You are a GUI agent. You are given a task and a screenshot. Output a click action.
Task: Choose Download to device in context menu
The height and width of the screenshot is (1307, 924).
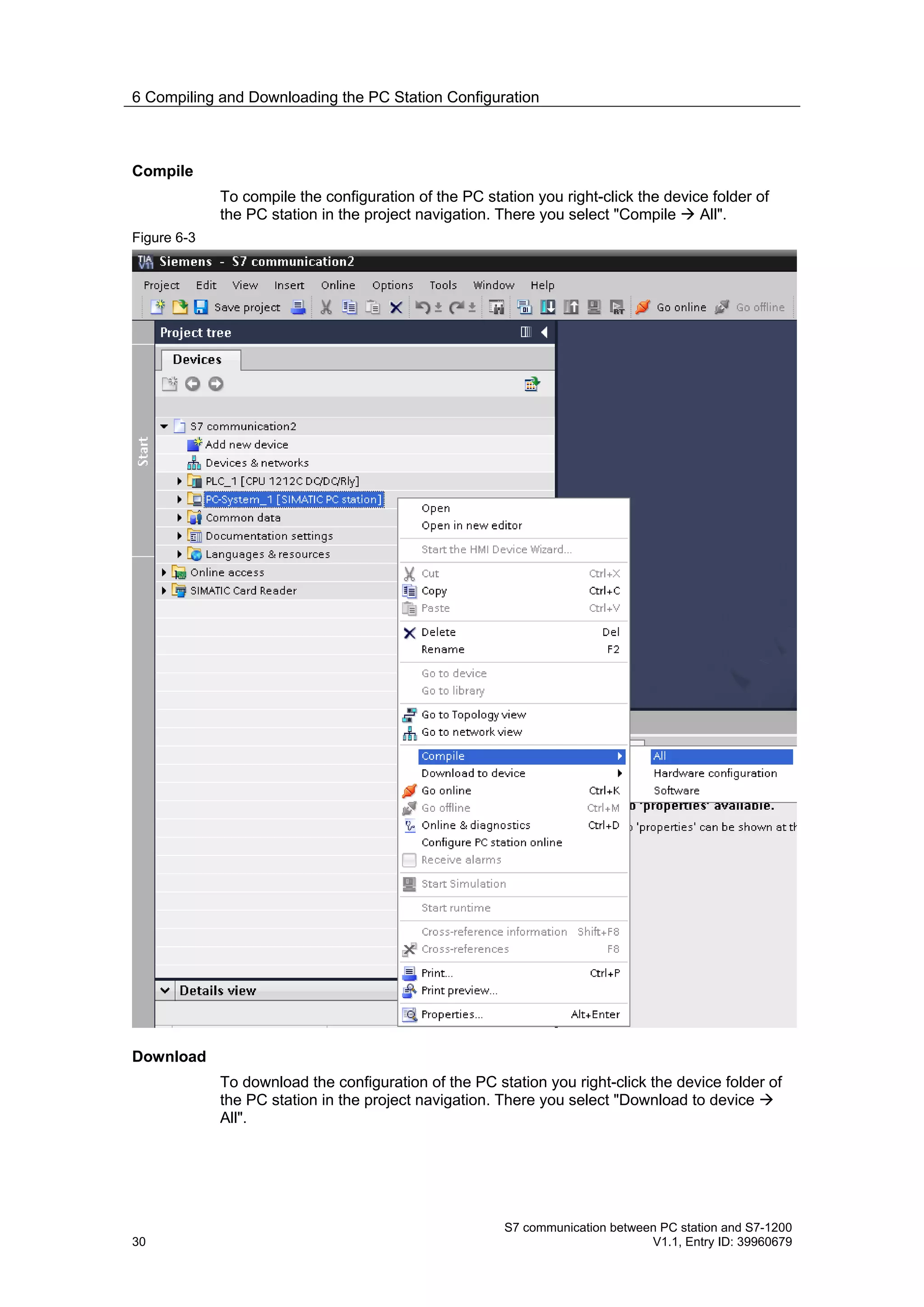pos(521,773)
